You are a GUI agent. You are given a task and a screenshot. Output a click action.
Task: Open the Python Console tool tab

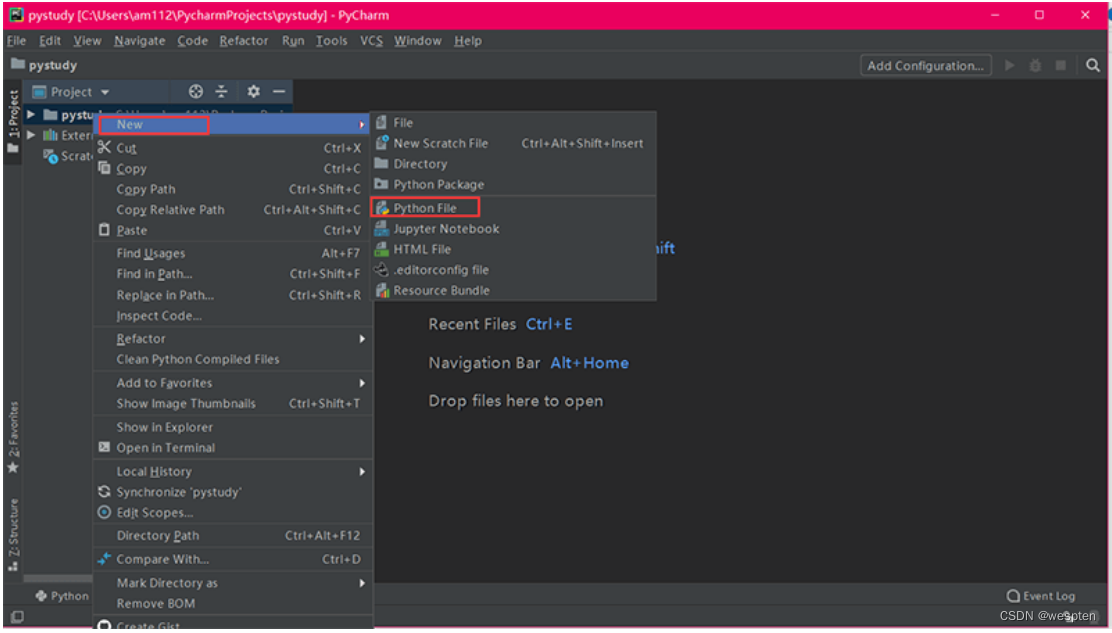click(62, 596)
